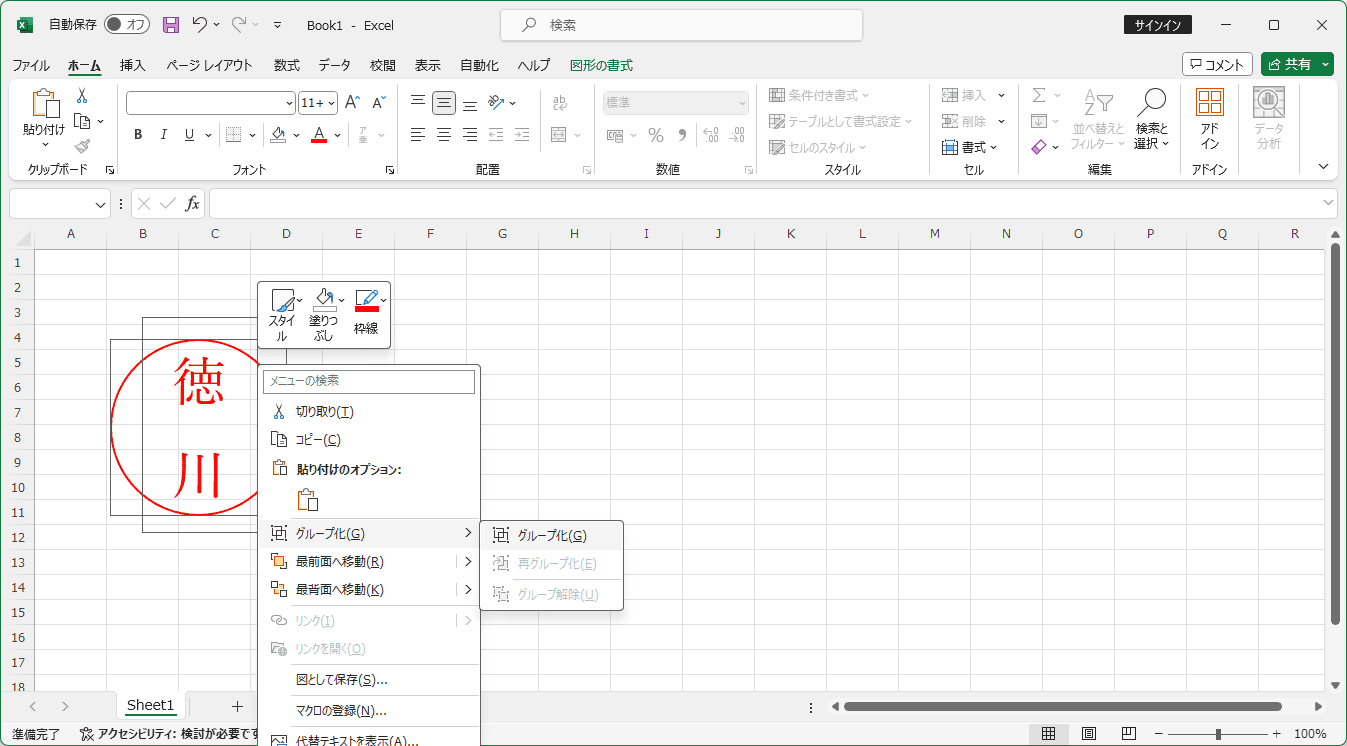
Task: Toggle bottom vertical alignment
Action: (x=470, y=103)
